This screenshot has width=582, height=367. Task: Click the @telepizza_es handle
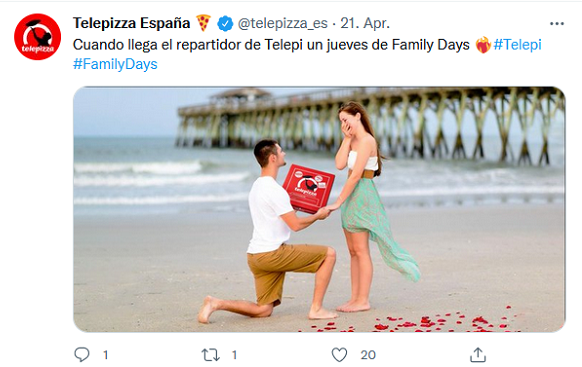282,23
